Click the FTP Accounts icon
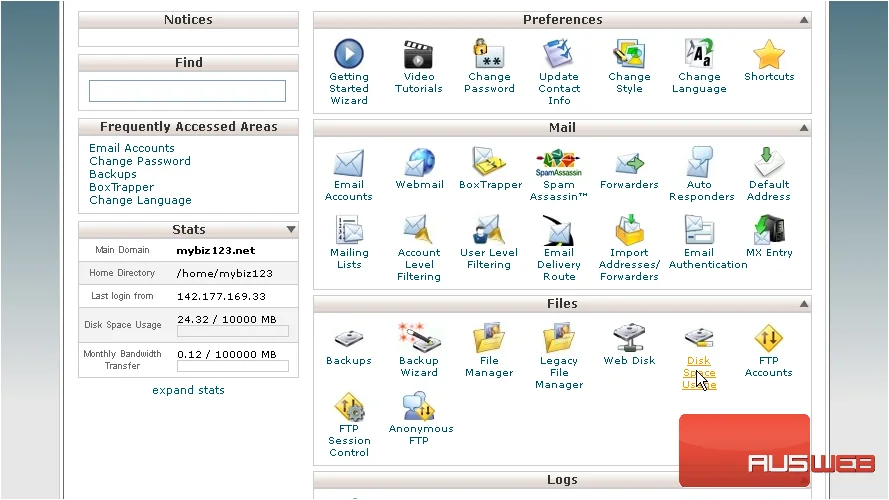The height and width of the screenshot is (500, 889). tap(768, 338)
